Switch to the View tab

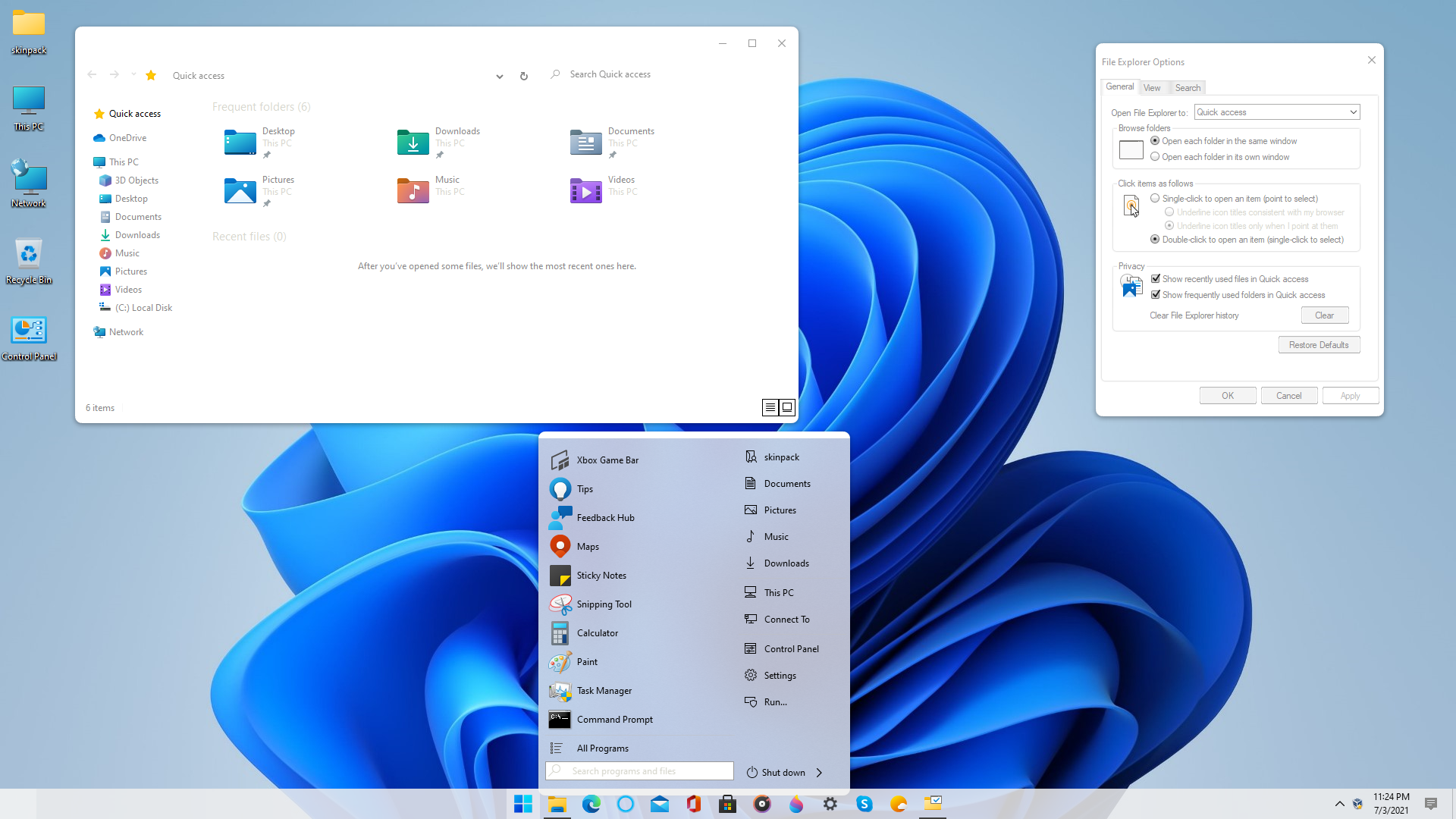1152,88
